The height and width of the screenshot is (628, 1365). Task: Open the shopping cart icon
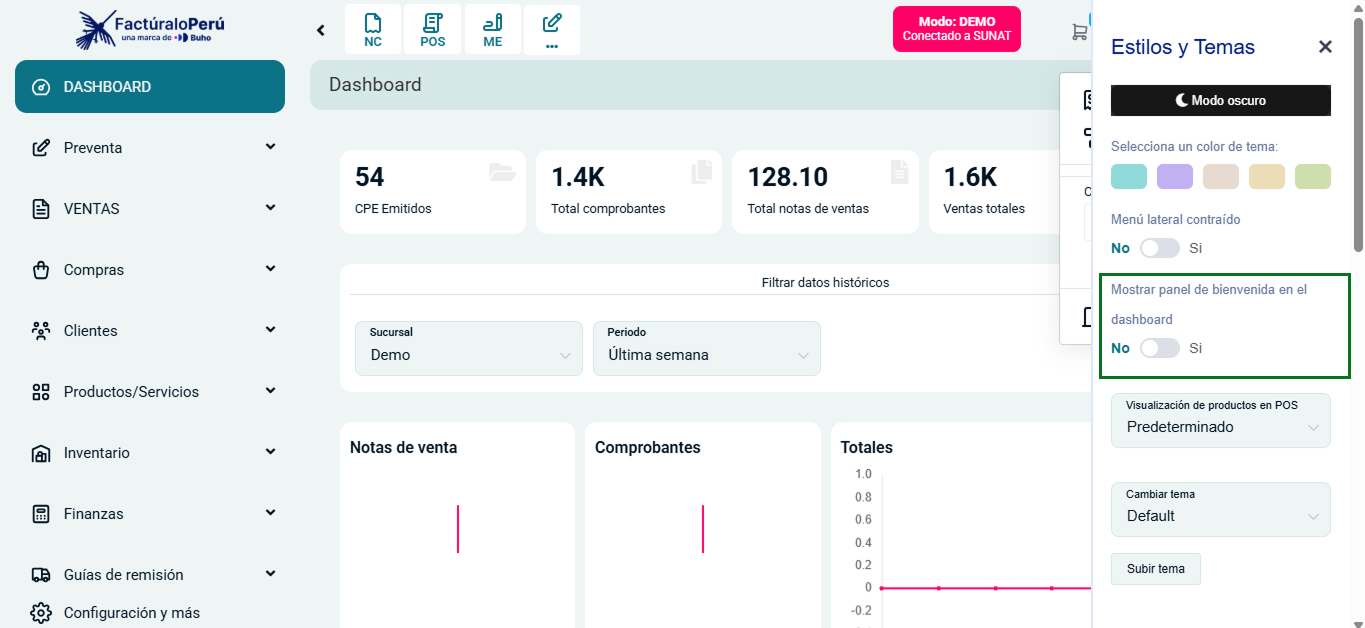(x=1078, y=31)
